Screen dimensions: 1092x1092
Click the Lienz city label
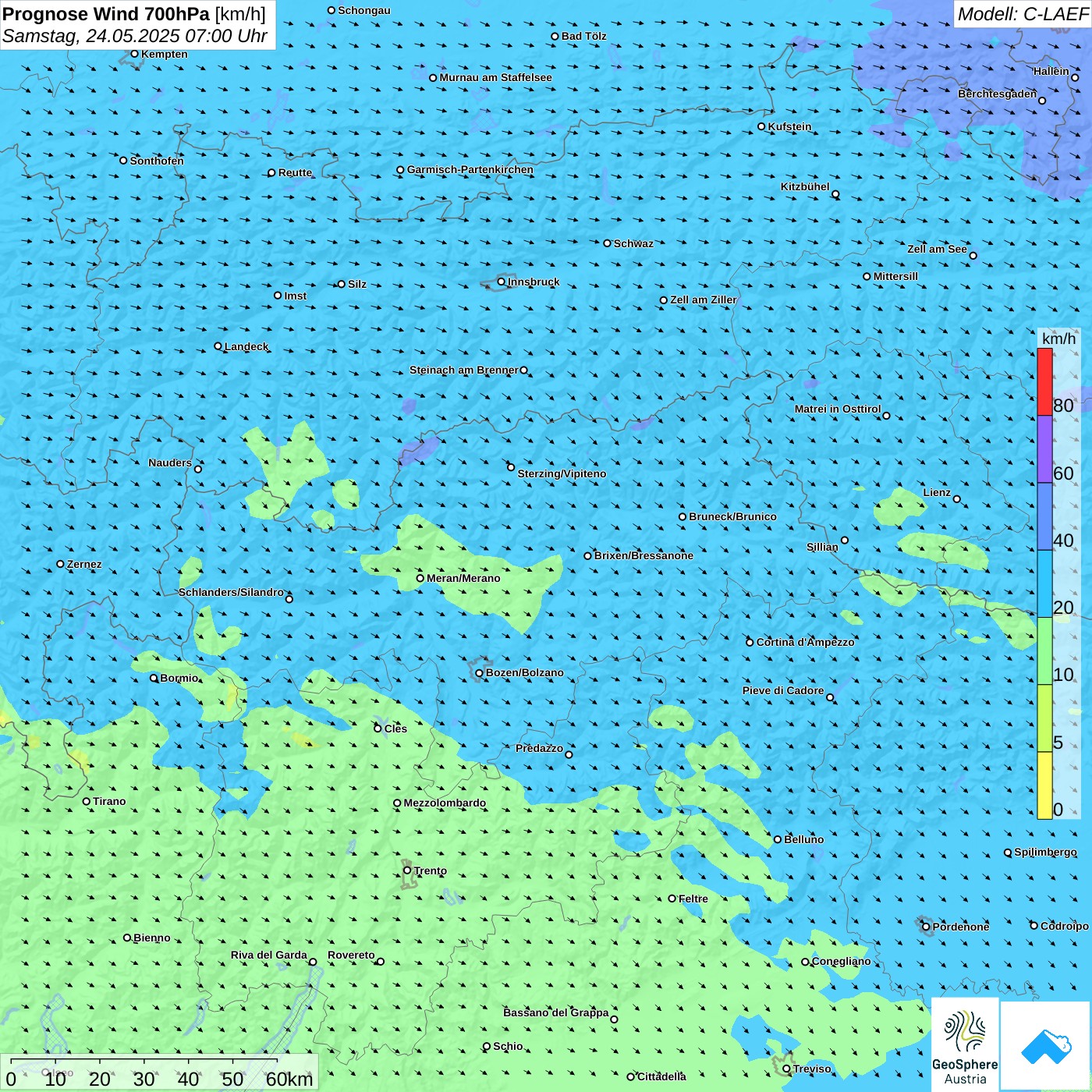937,492
